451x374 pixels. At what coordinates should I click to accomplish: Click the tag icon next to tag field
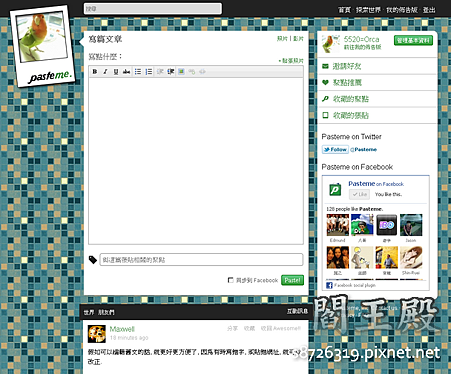pos(93,260)
